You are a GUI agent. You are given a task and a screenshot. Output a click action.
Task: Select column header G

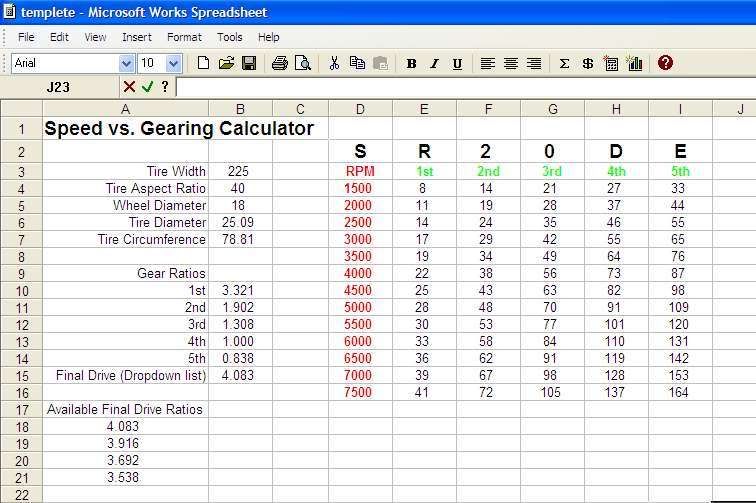pyautogui.click(x=553, y=109)
